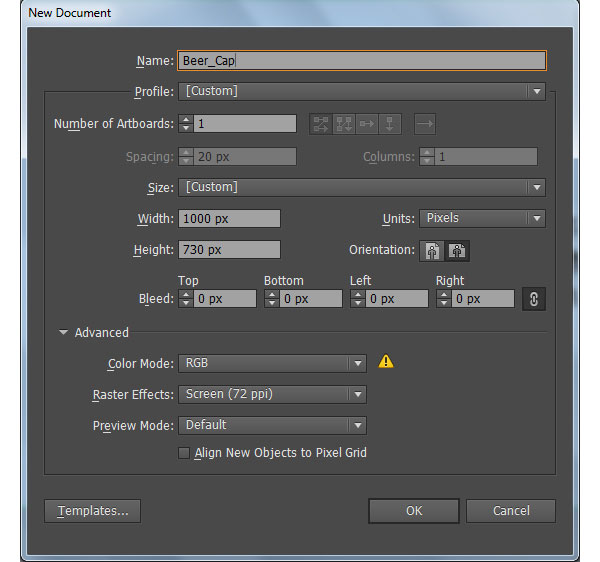Adjust the Top bleed stepper
The image size is (600, 562).
coord(186,299)
